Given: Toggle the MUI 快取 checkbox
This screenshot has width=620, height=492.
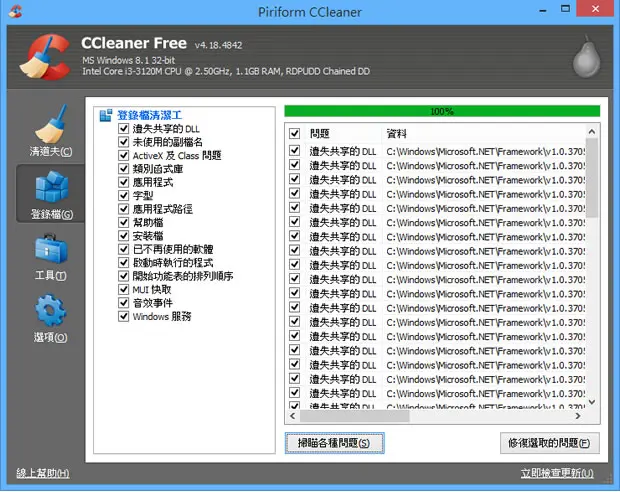Looking at the screenshot, I should [123, 290].
